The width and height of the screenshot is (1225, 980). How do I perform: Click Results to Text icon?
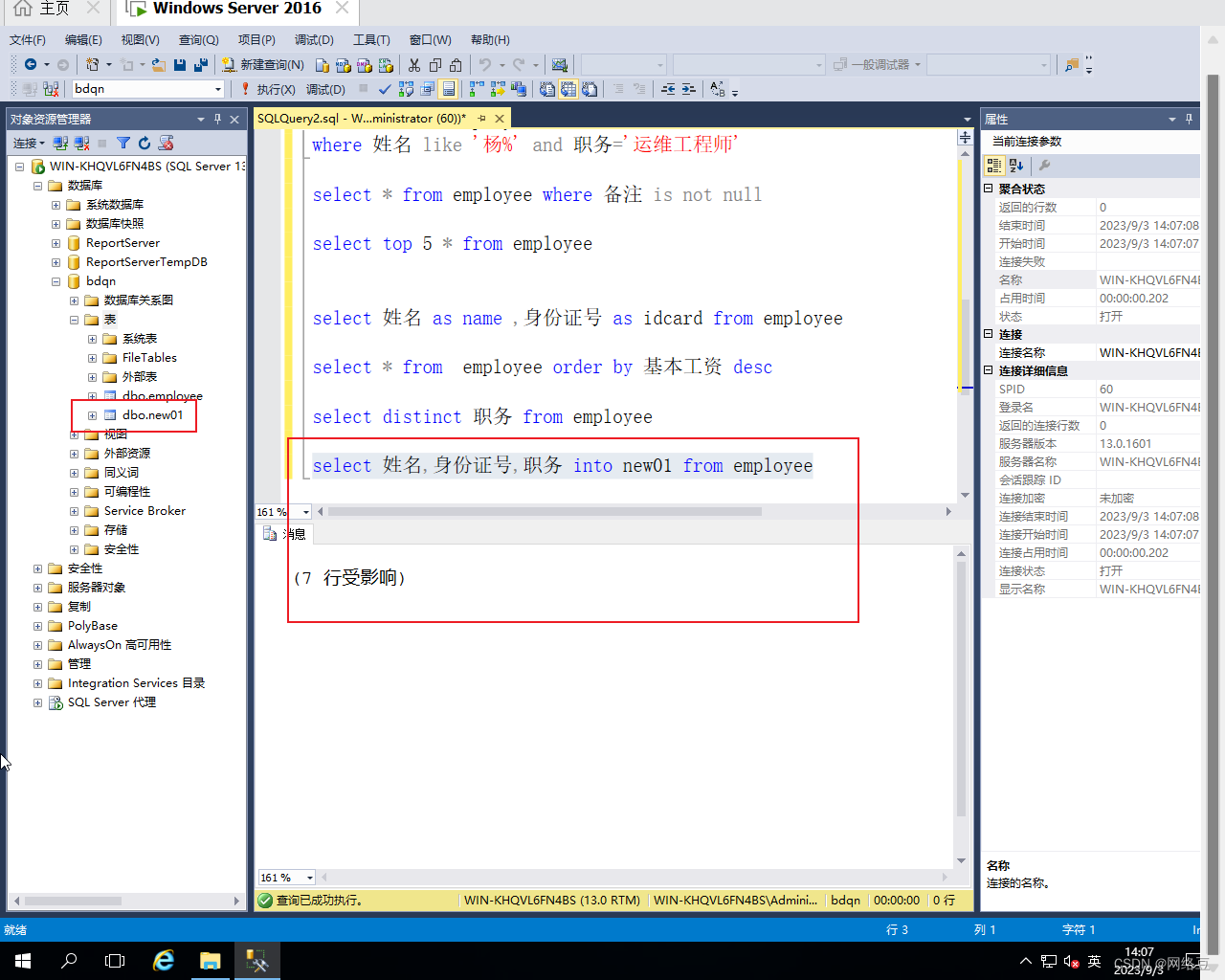point(547,89)
